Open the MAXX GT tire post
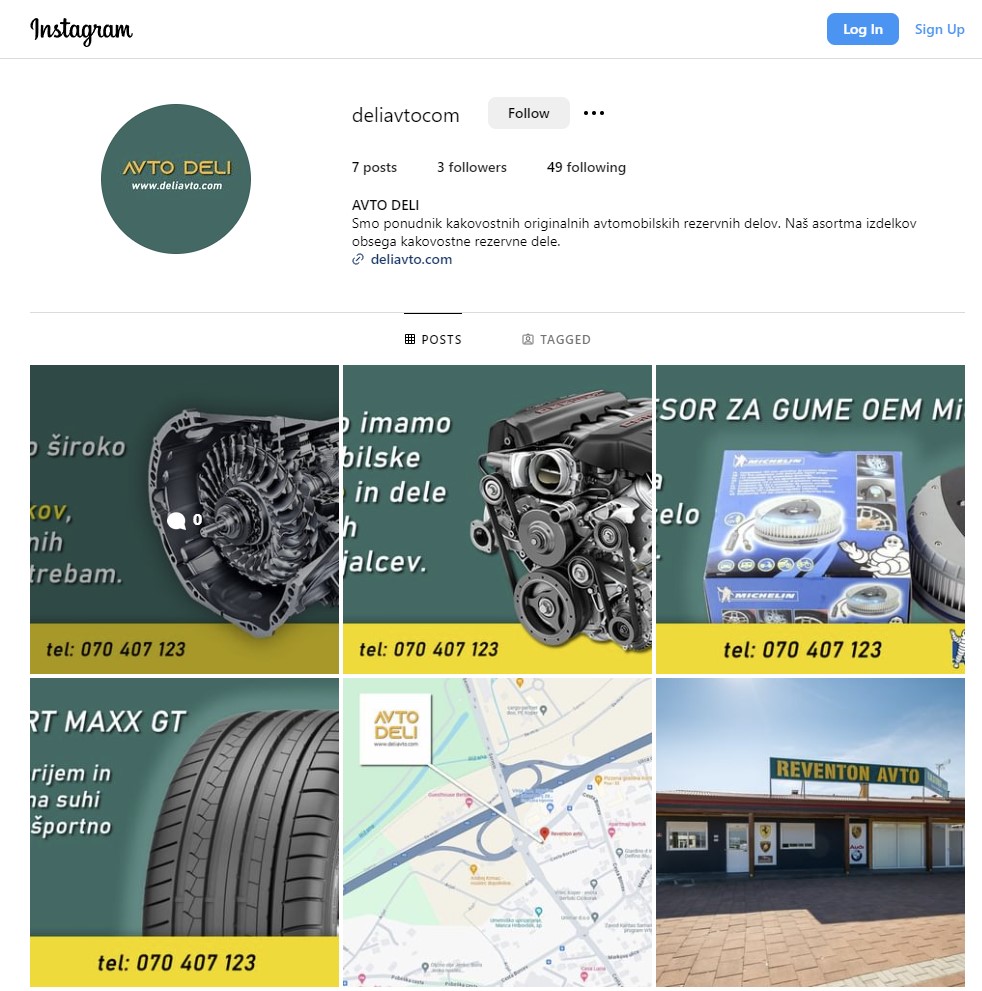Image resolution: width=982 pixels, height=991 pixels. (184, 832)
